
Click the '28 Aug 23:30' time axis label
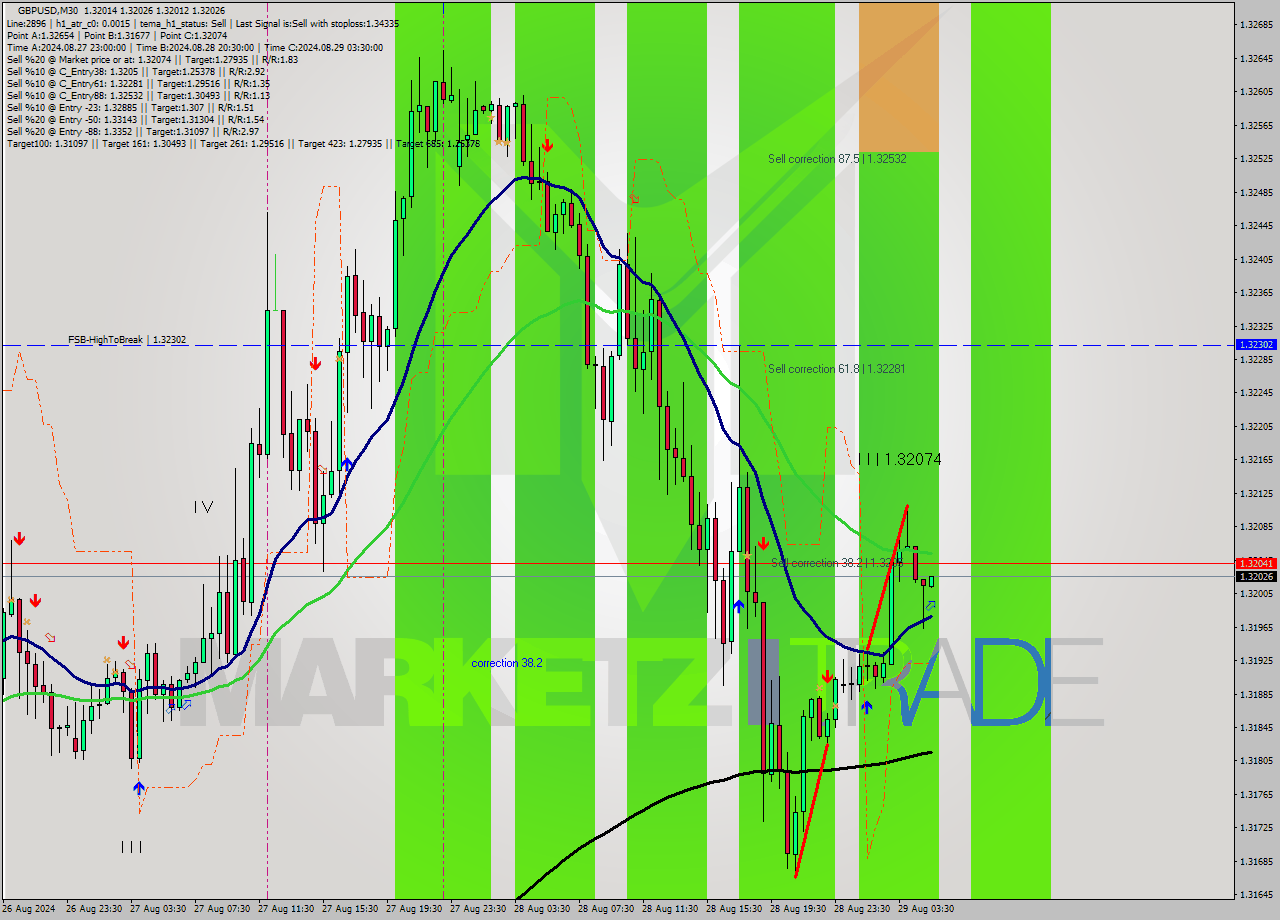tap(862, 909)
